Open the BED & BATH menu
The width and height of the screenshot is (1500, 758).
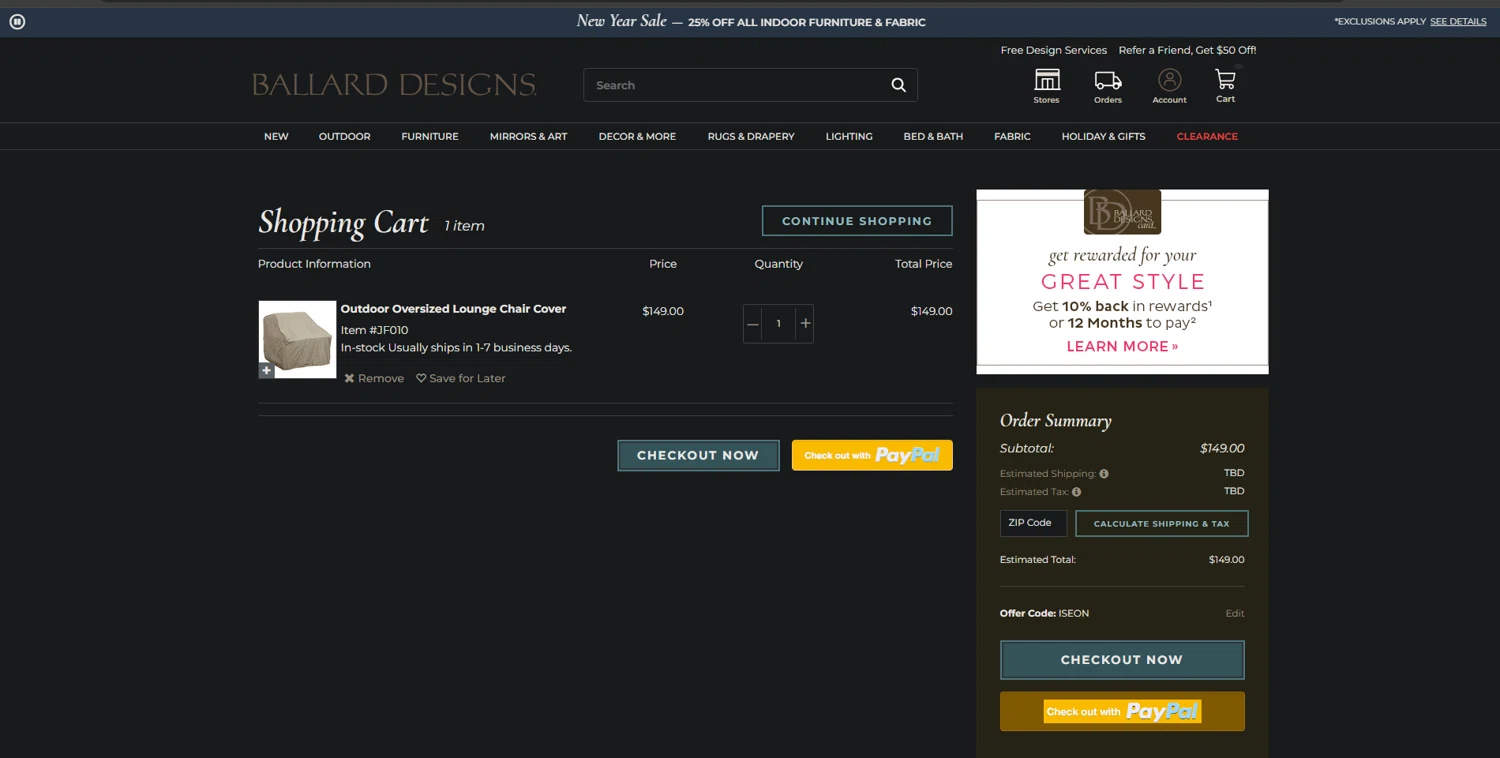[933, 136]
